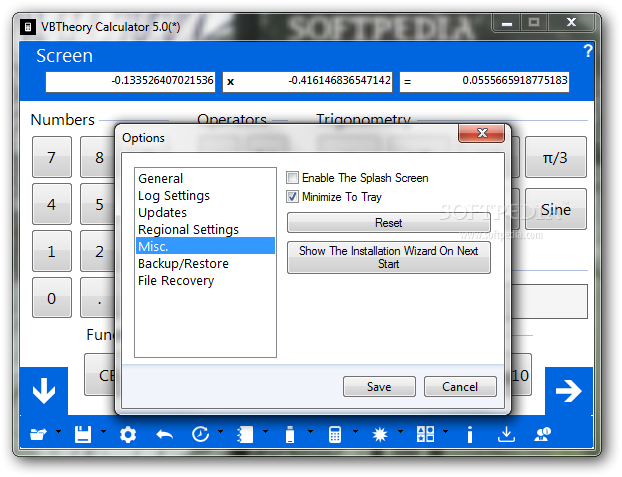Expand dropdown arrow beside shapes grid icon
The height and width of the screenshot is (477, 622).
coord(445,431)
